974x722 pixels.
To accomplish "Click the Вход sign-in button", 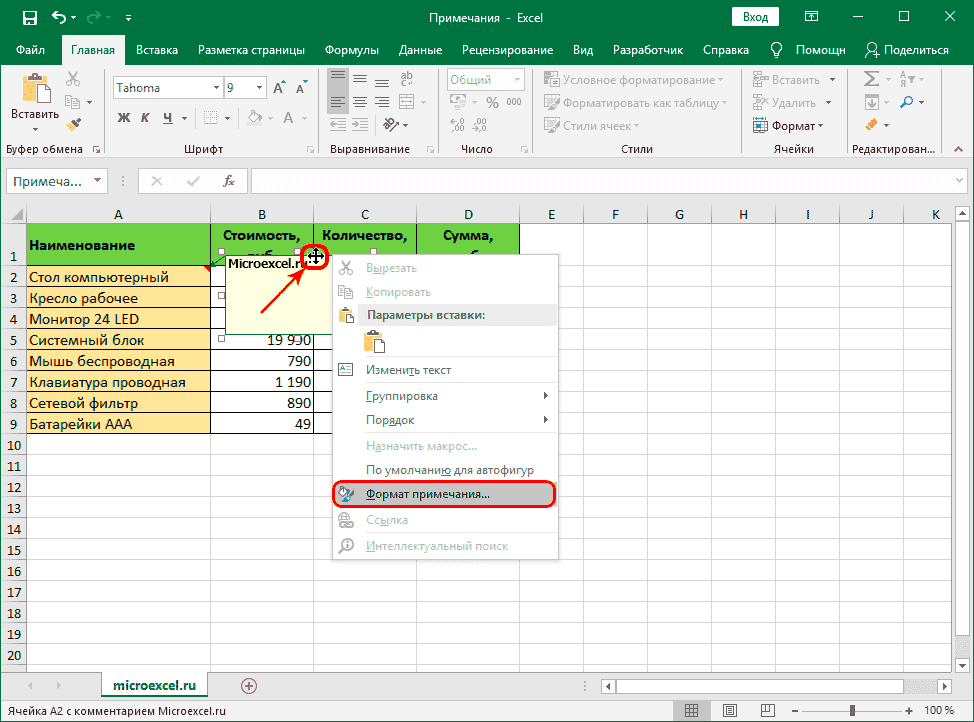I will tap(755, 17).
